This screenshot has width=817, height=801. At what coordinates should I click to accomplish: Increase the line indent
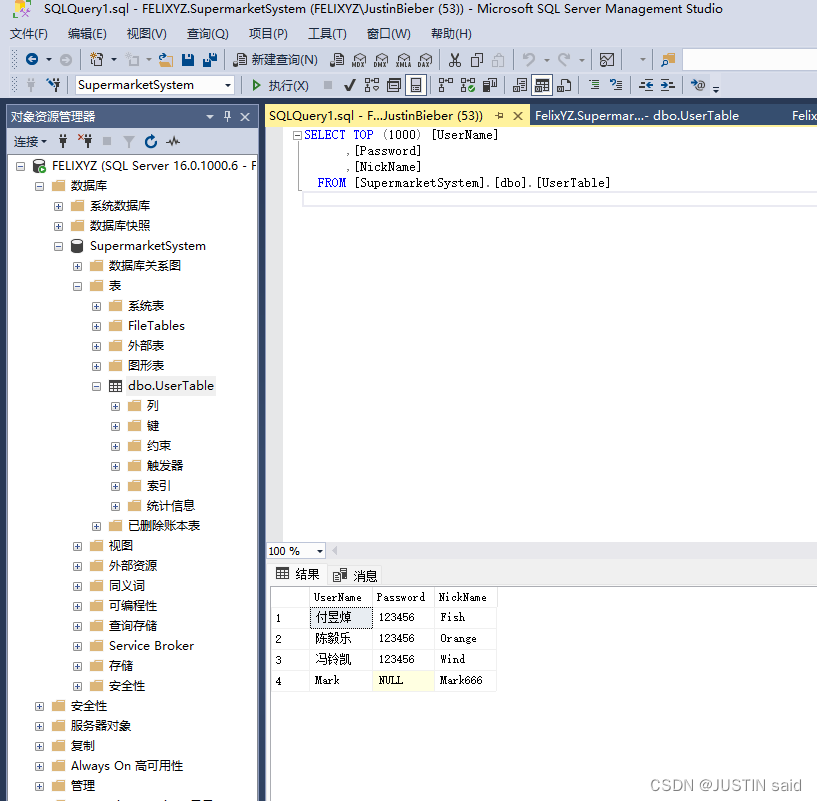click(667, 85)
